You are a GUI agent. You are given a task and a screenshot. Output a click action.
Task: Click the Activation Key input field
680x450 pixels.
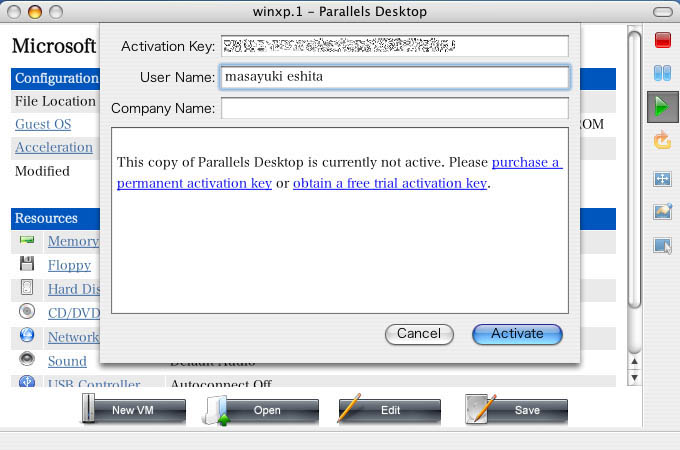click(x=394, y=46)
